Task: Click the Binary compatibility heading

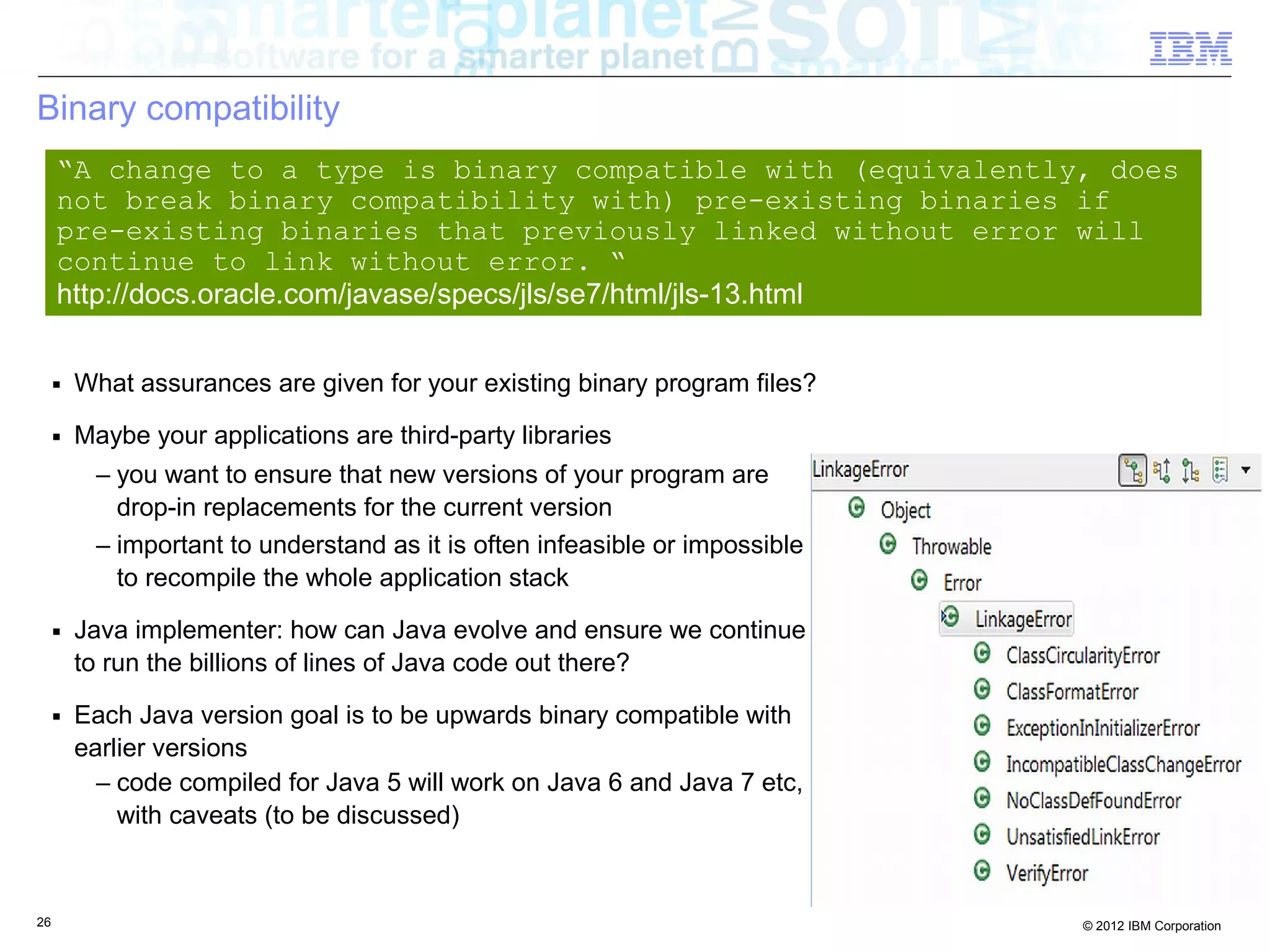Action: pyautogui.click(x=189, y=109)
